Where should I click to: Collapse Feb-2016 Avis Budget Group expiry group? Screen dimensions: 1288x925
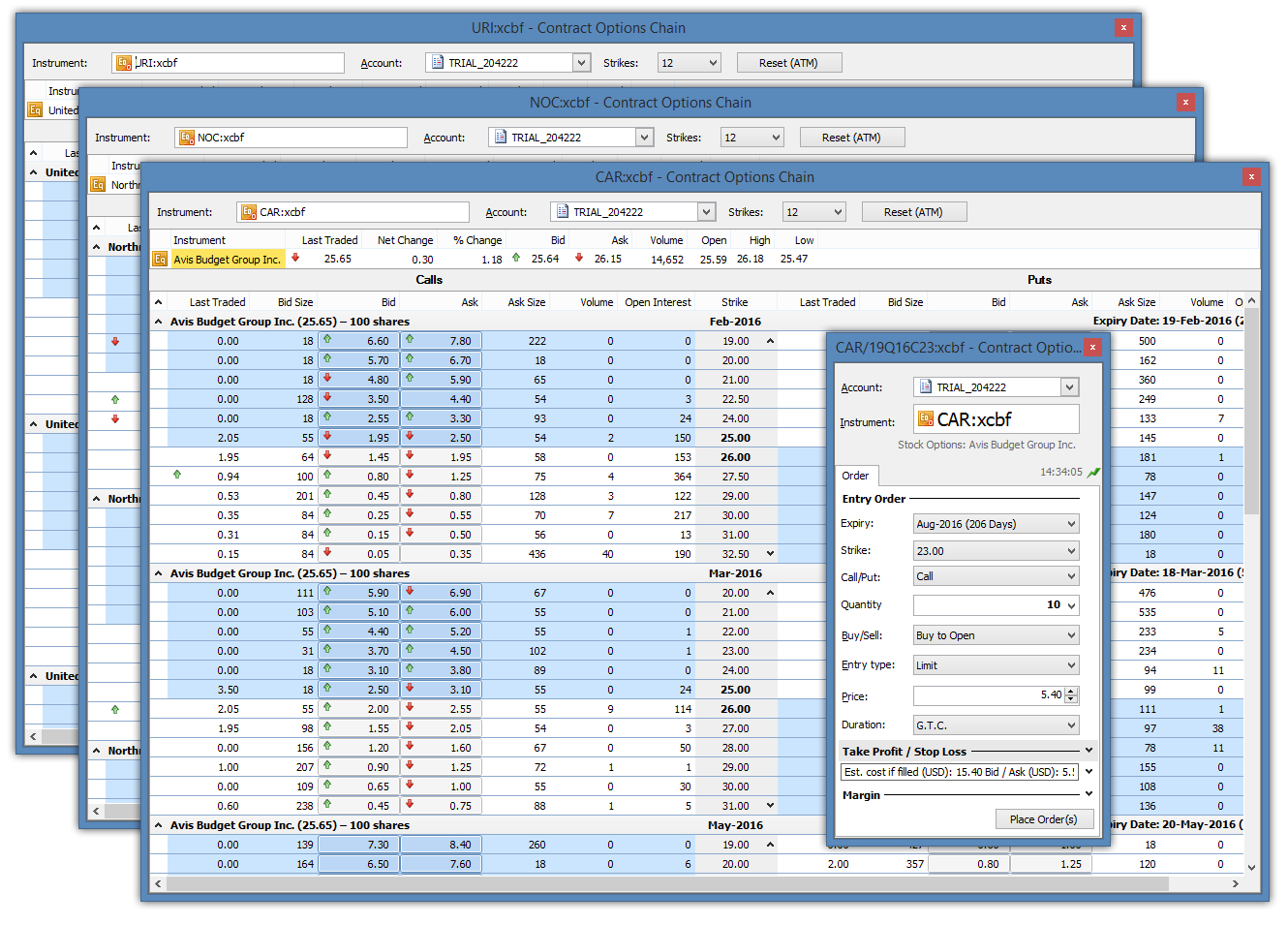159,322
